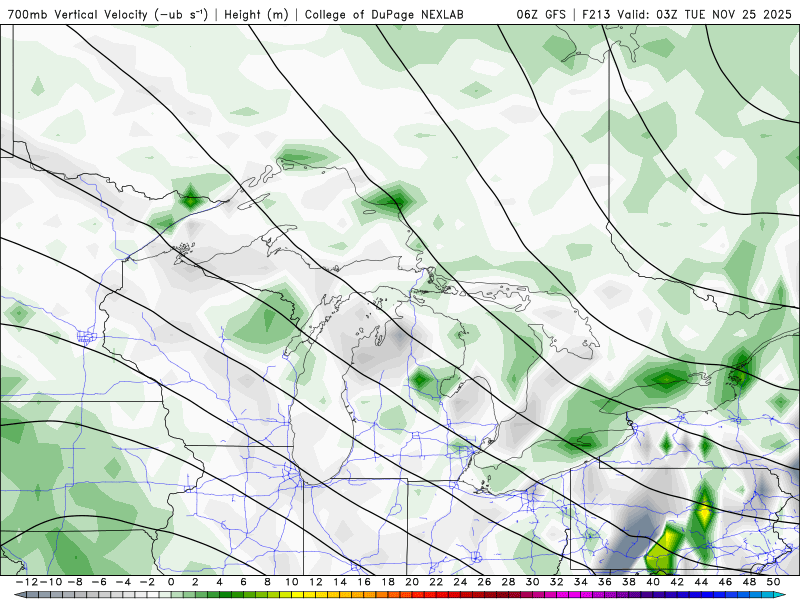Image resolution: width=800 pixels, height=600 pixels.
Task: Click the '-6' colorbar scale label
Action: (99, 582)
